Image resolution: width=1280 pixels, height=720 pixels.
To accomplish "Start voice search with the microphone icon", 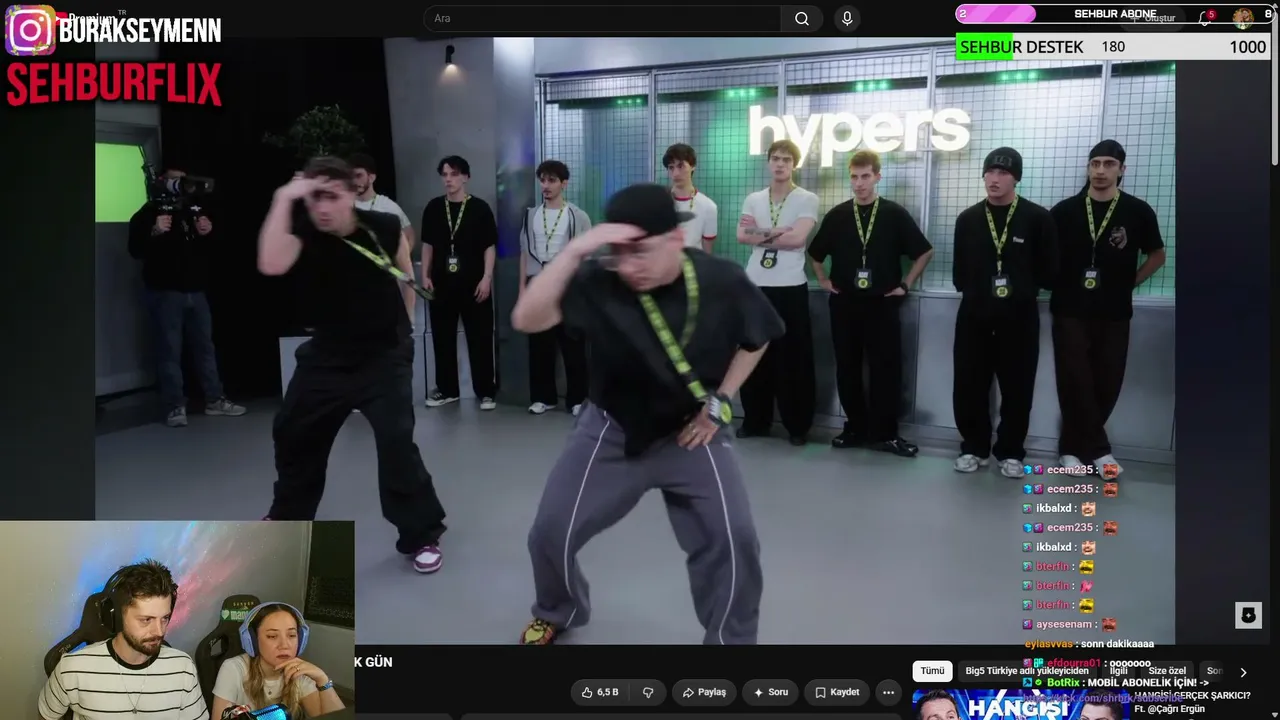I will coord(847,18).
